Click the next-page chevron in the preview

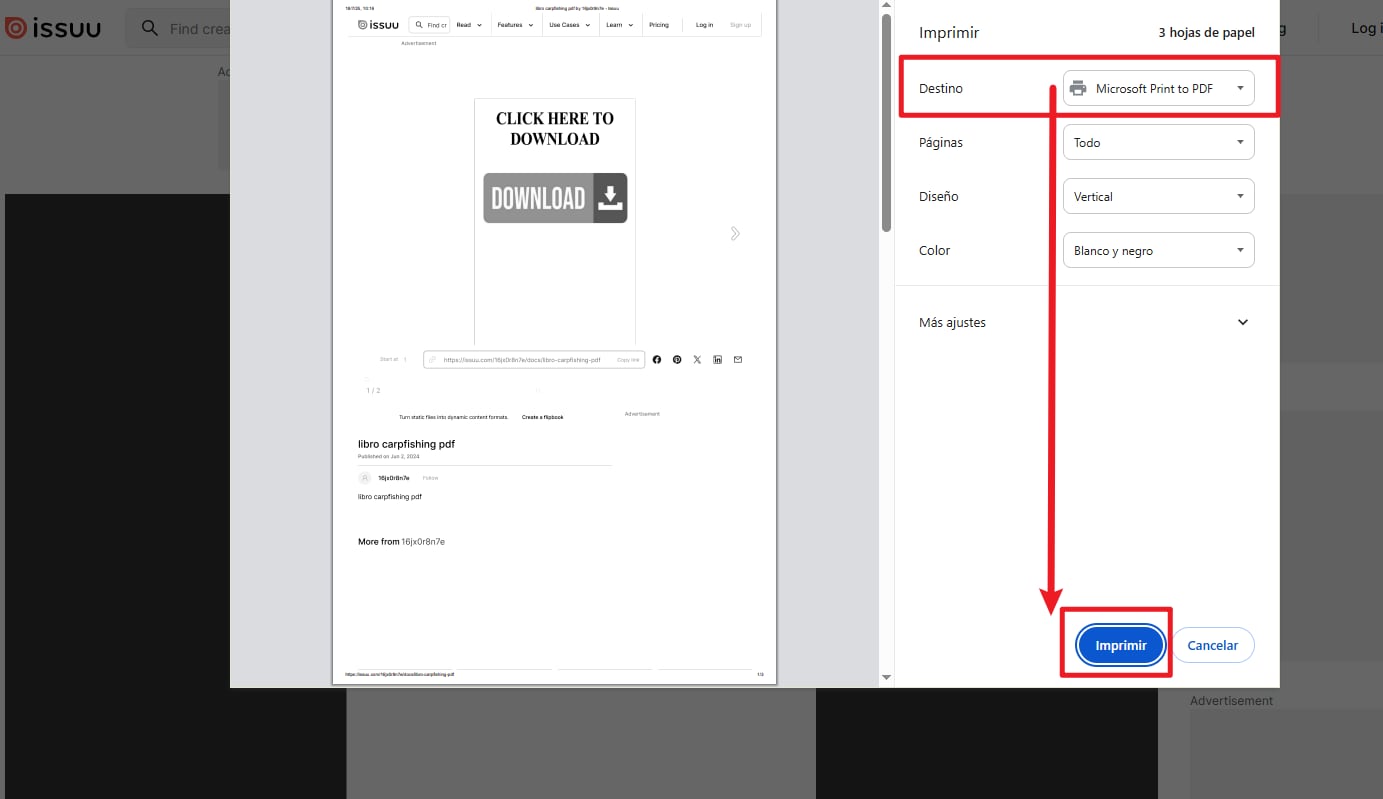coord(735,233)
